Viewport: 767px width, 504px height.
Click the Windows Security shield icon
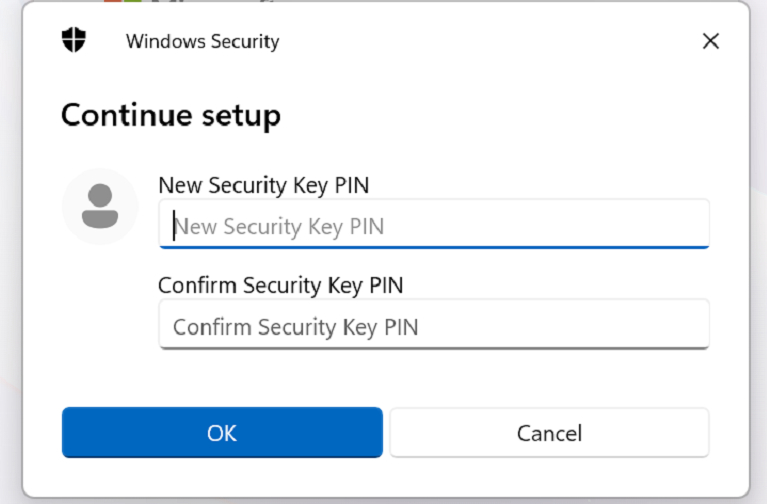pos(74,40)
